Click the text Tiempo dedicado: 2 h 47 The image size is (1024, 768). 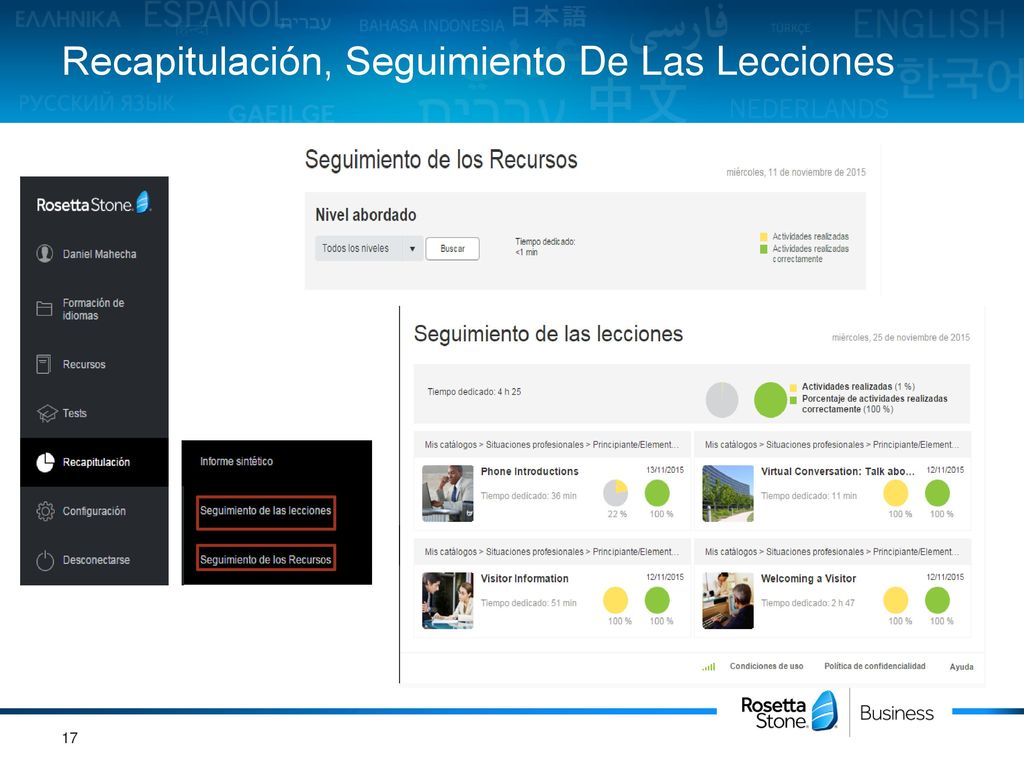click(808, 603)
